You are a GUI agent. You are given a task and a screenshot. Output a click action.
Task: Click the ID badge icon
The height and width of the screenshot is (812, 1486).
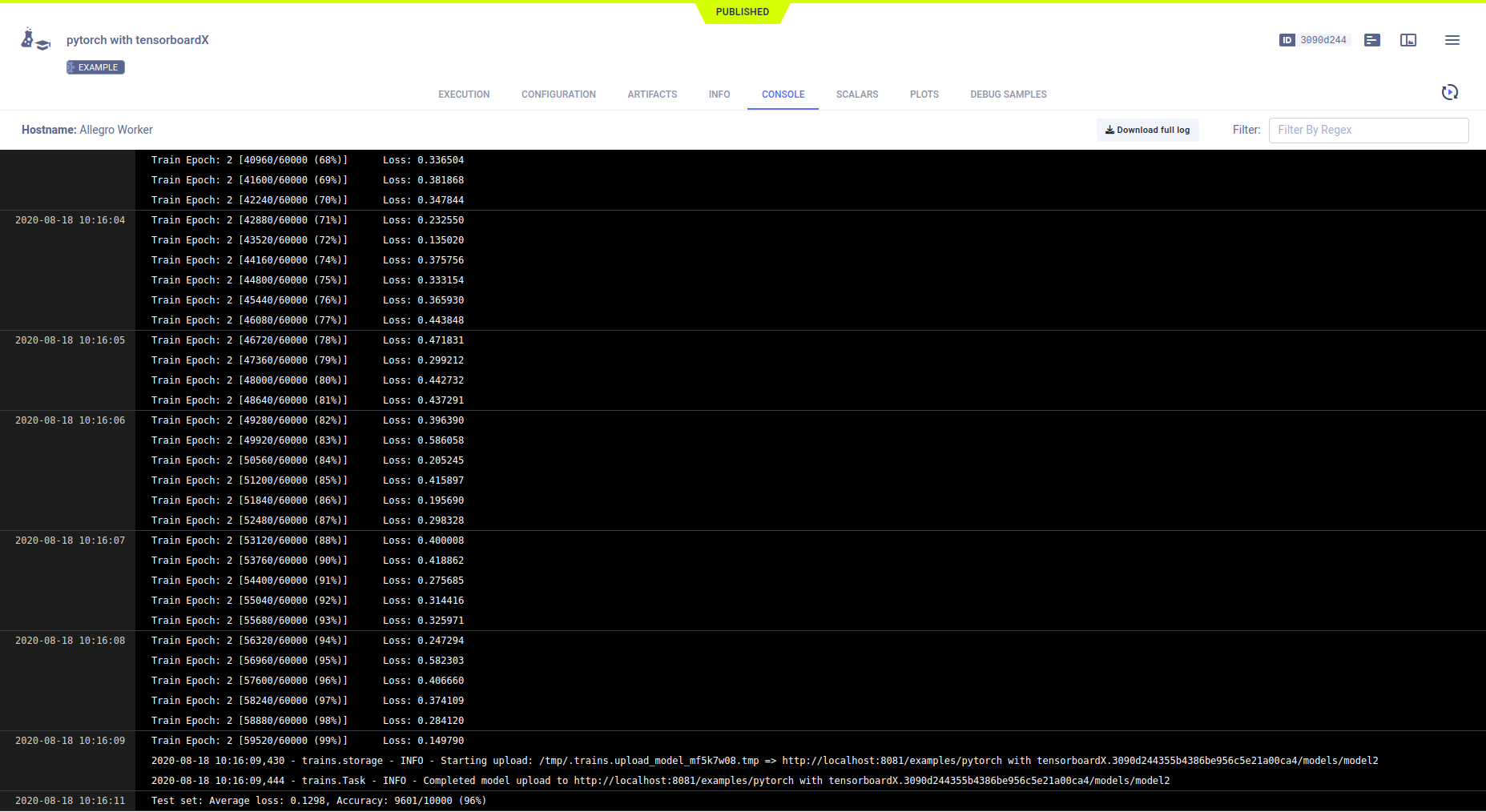(x=1287, y=40)
